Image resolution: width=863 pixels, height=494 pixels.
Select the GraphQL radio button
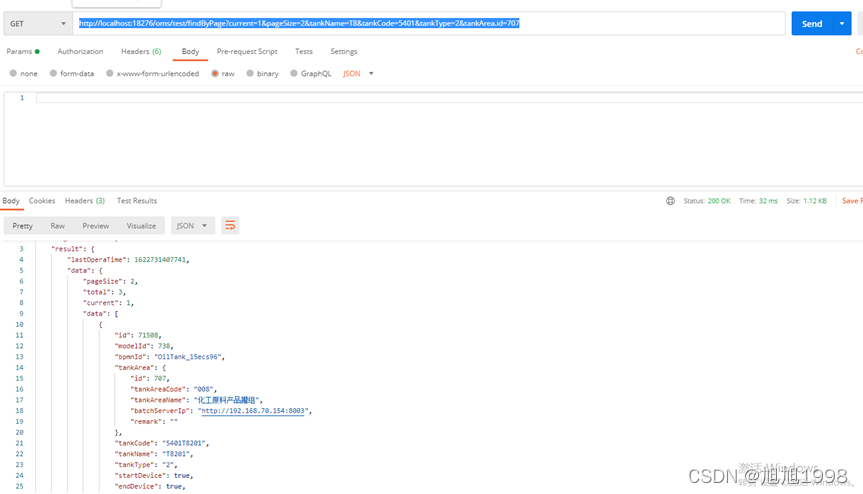(294, 73)
